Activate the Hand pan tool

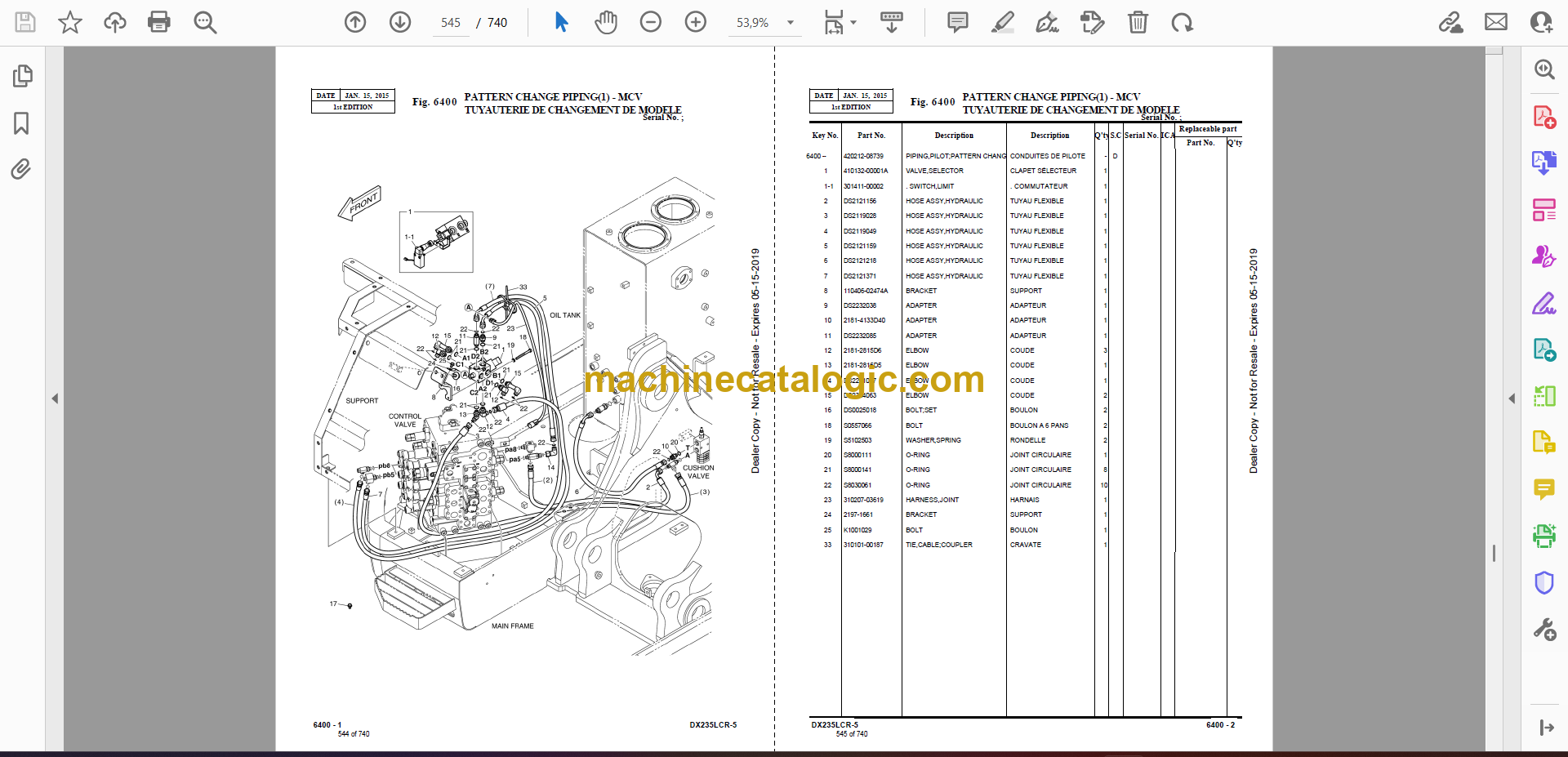pos(606,22)
